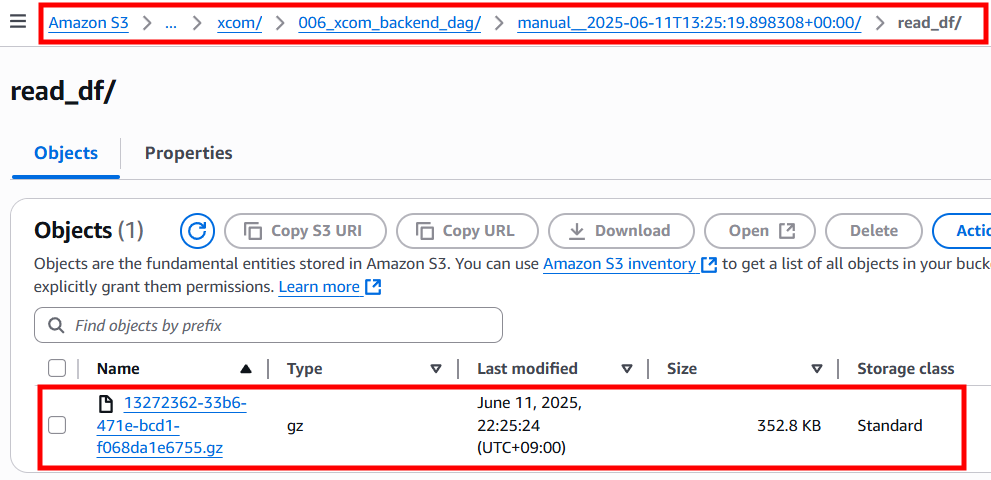Select the checkbox for the 13272362 gz object
991x480 pixels.
(57, 426)
